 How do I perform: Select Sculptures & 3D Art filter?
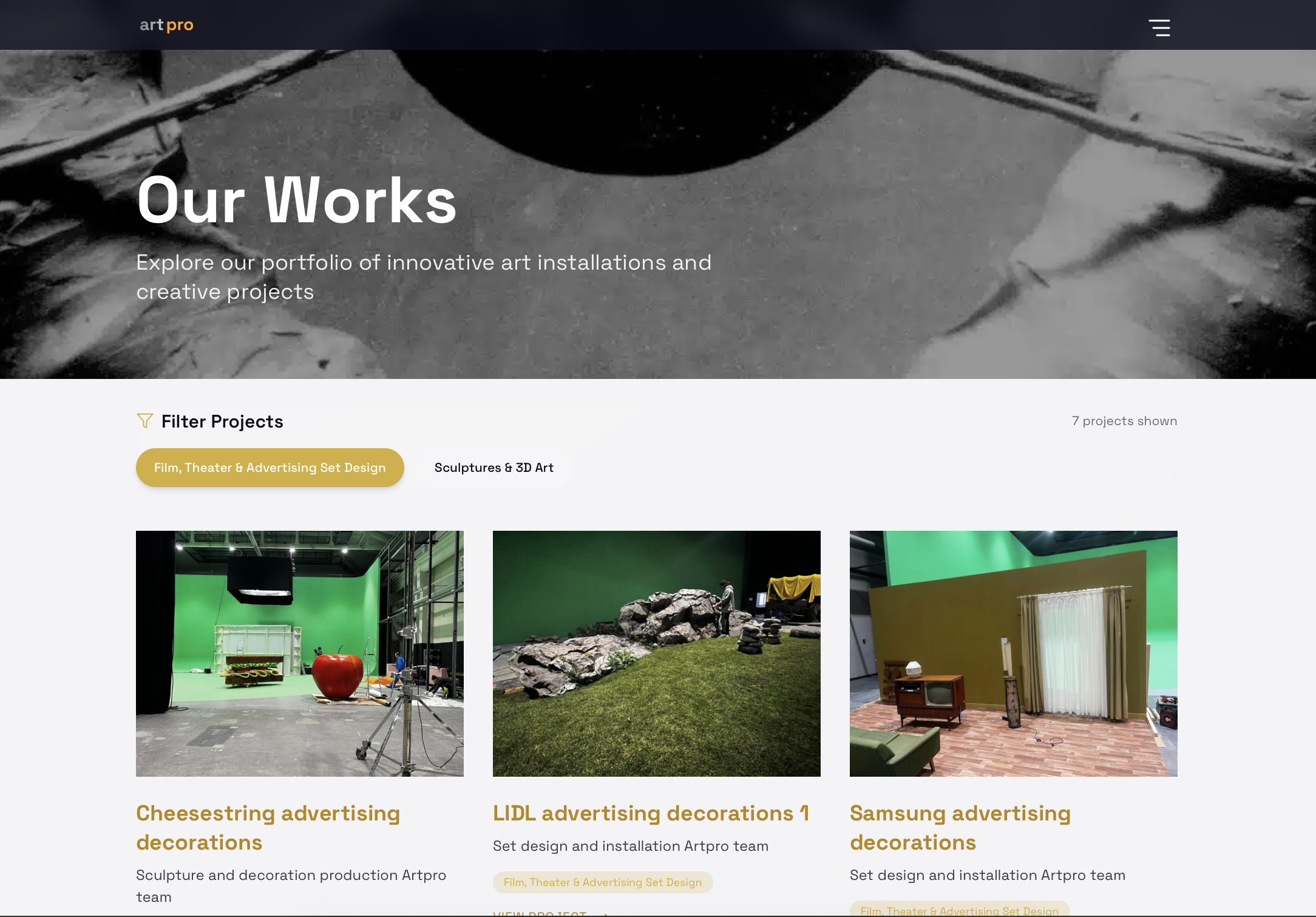(494, 468)
